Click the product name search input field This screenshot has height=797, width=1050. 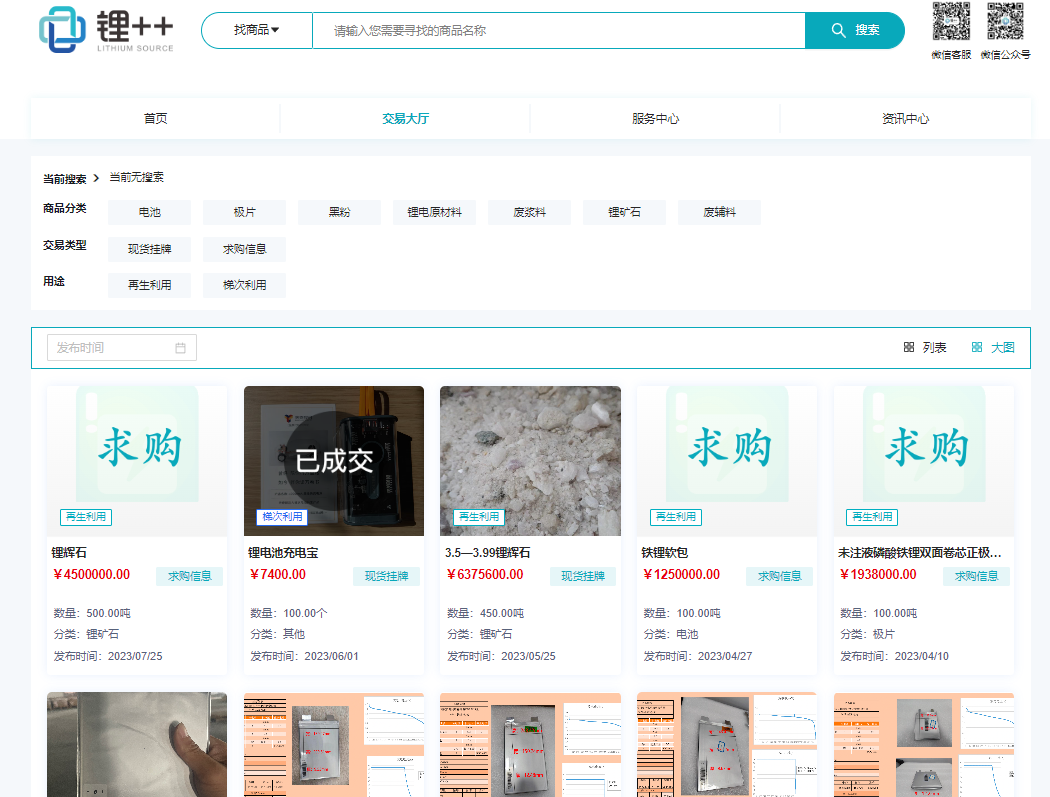pos(558,31)
